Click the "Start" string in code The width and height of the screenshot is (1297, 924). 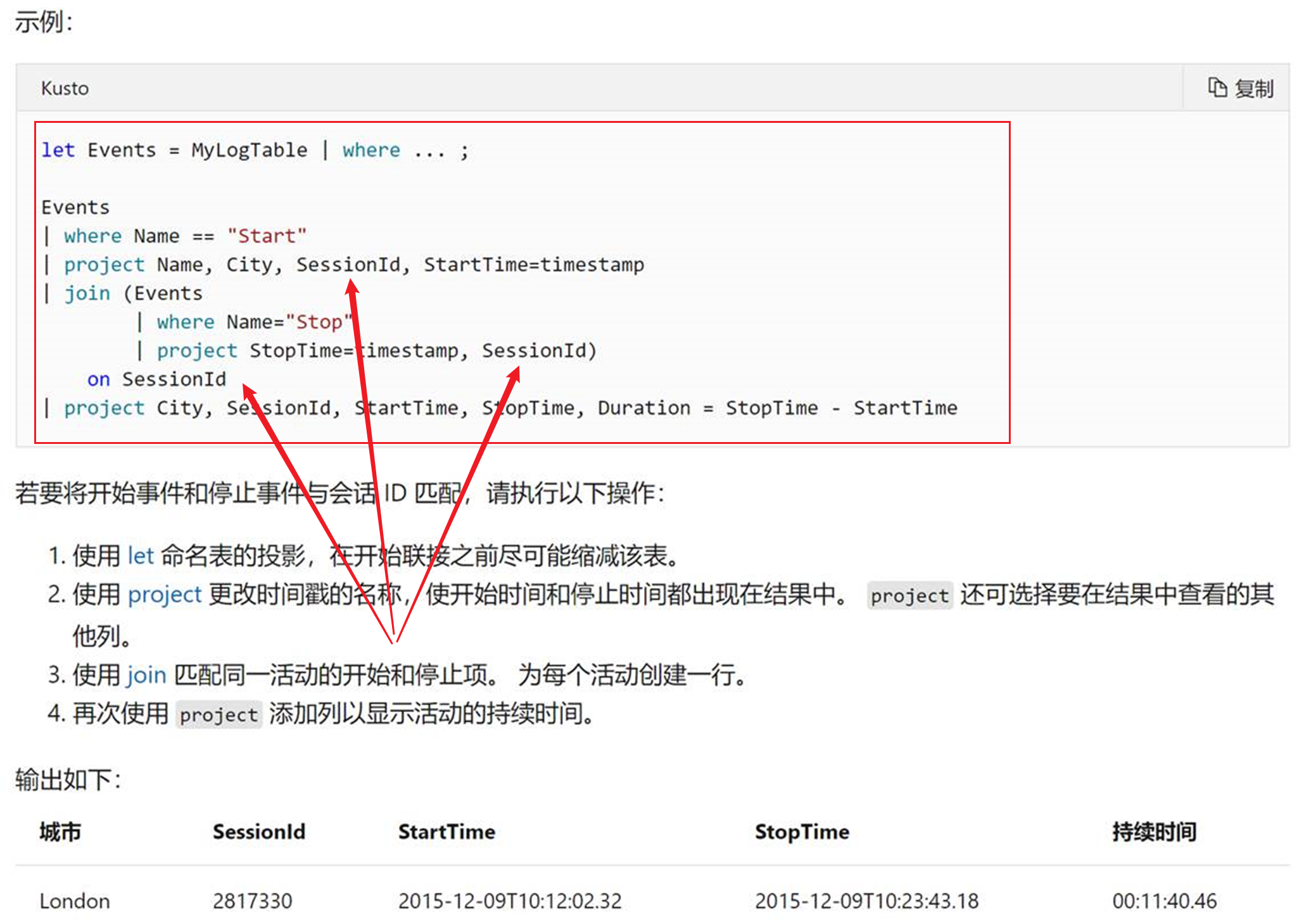(267, 236)
